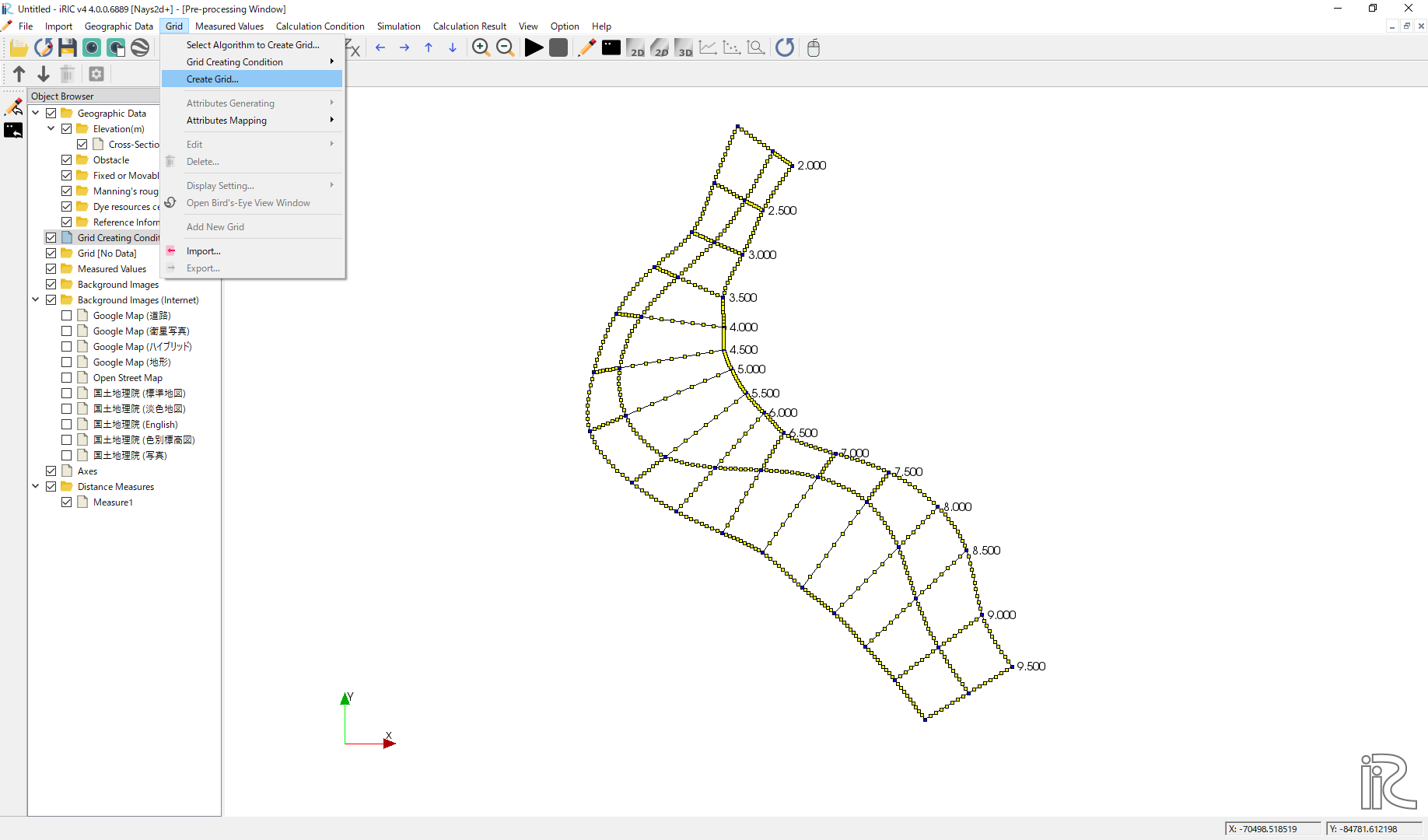The height and width of the screenshot is (840, 1428).
Task: Move view left with blue arrow
Action: pos(380,48)
